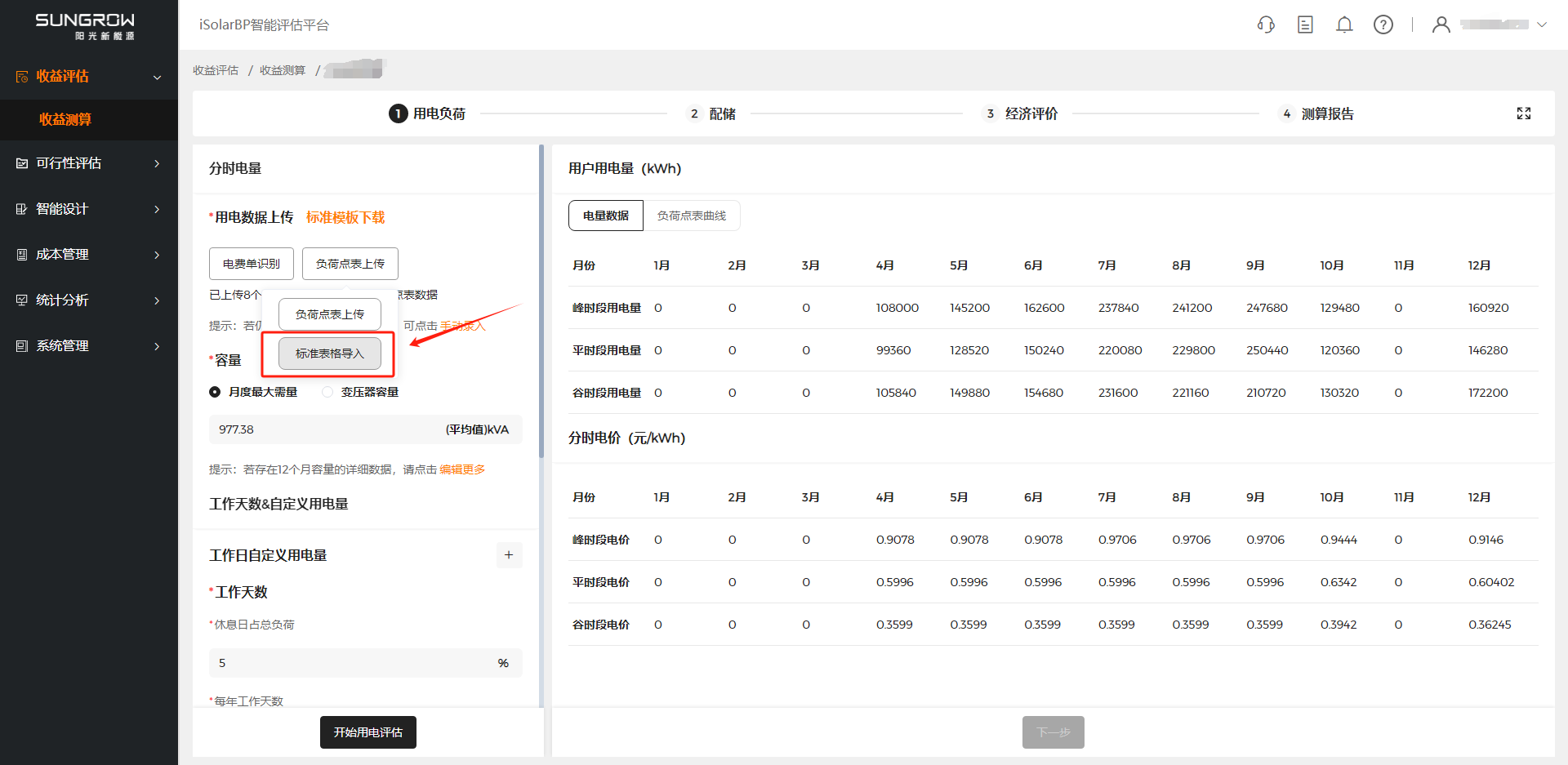Choose 标准表格导入 from the popup menu
Image resolution: width=1568 pixels, height=765 pixels.
330,354
